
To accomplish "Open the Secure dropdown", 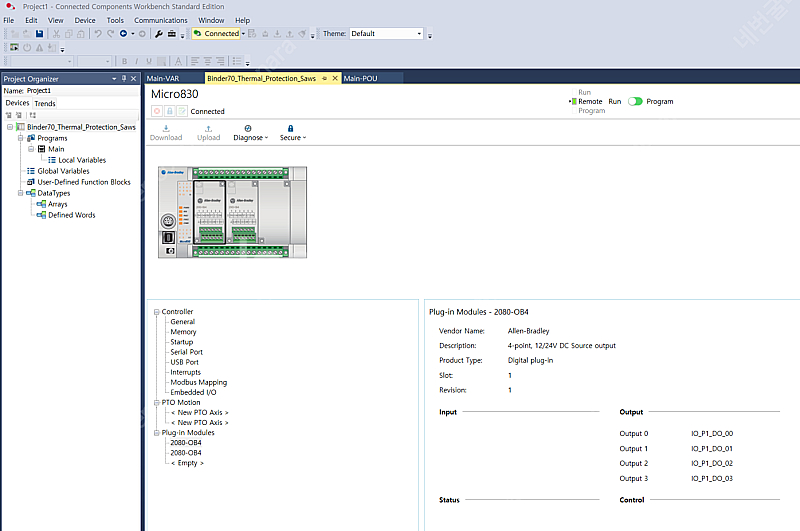I will pos(292,133).
